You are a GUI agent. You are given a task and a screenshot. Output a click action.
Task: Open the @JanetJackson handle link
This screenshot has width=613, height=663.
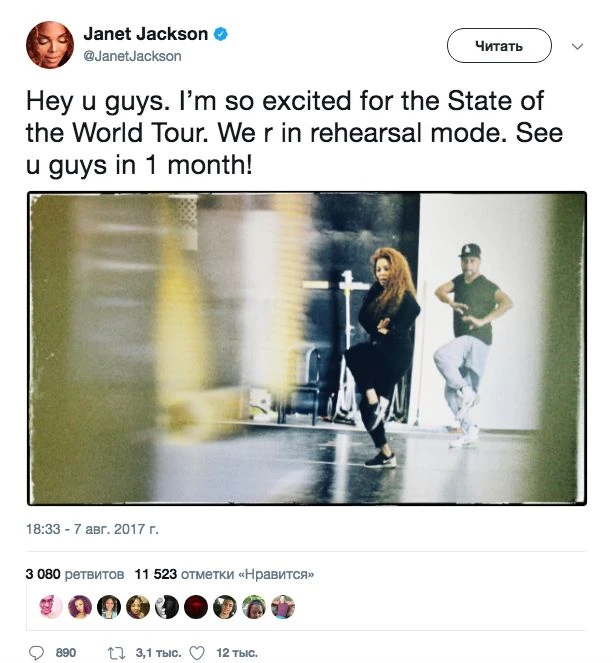pyautogui.click(x=132, y=57)
